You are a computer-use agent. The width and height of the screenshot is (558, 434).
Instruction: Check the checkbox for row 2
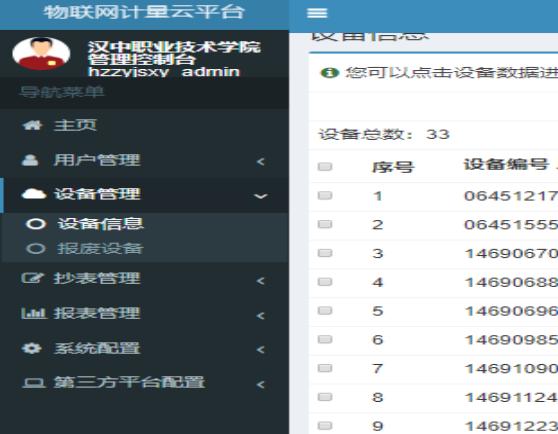(x=325, y=224)
